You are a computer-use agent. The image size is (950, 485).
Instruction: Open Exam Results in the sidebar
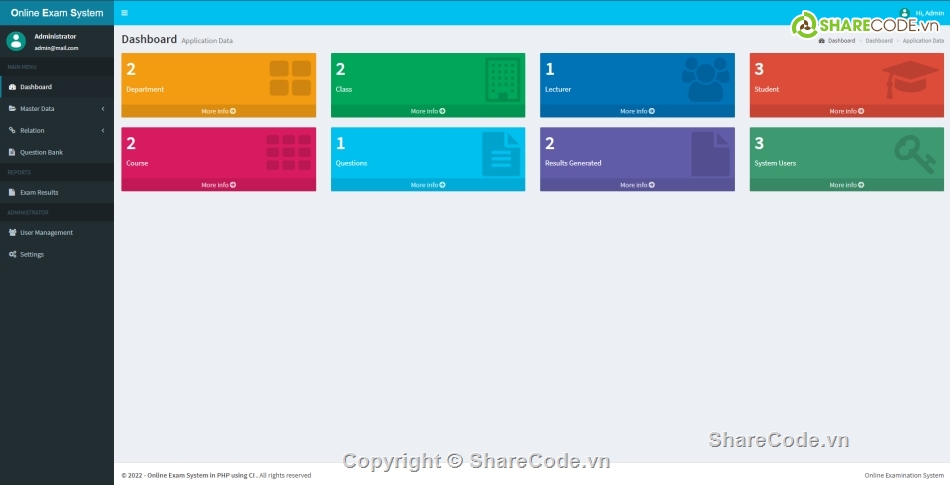(x=39, y=192)
